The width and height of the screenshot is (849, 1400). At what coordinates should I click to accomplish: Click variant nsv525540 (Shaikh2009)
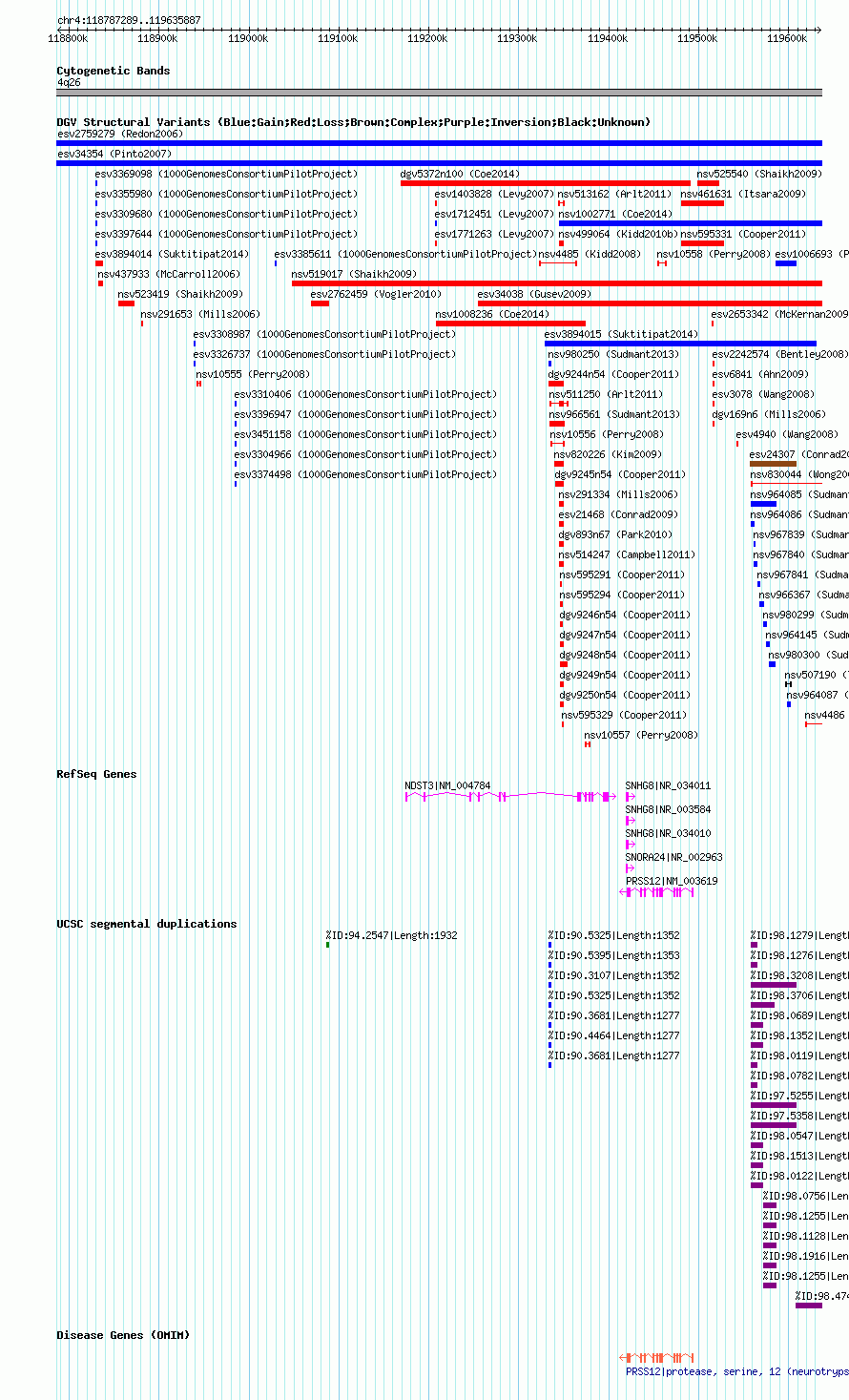pyautogui.click(x=758, y=174)
